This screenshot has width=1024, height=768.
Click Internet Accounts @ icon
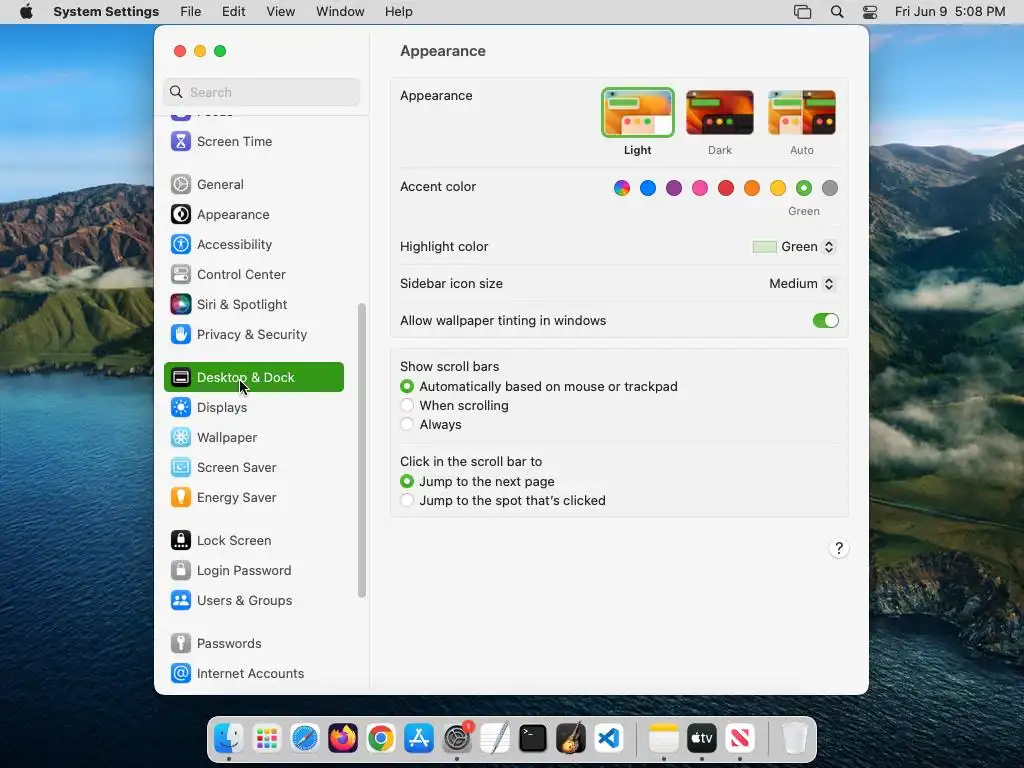tap(181, 673)
